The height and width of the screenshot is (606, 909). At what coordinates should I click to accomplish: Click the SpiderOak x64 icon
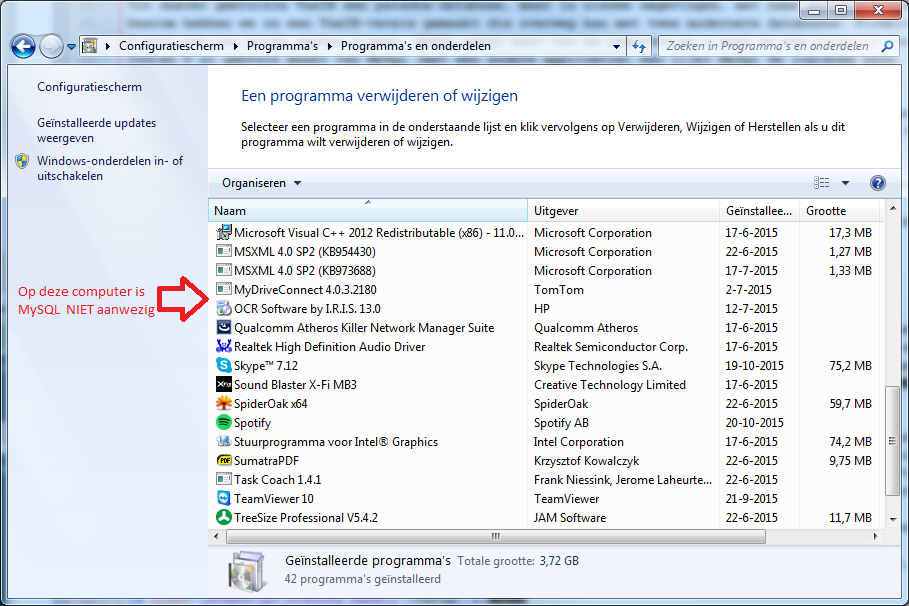(x=224, y=404)
